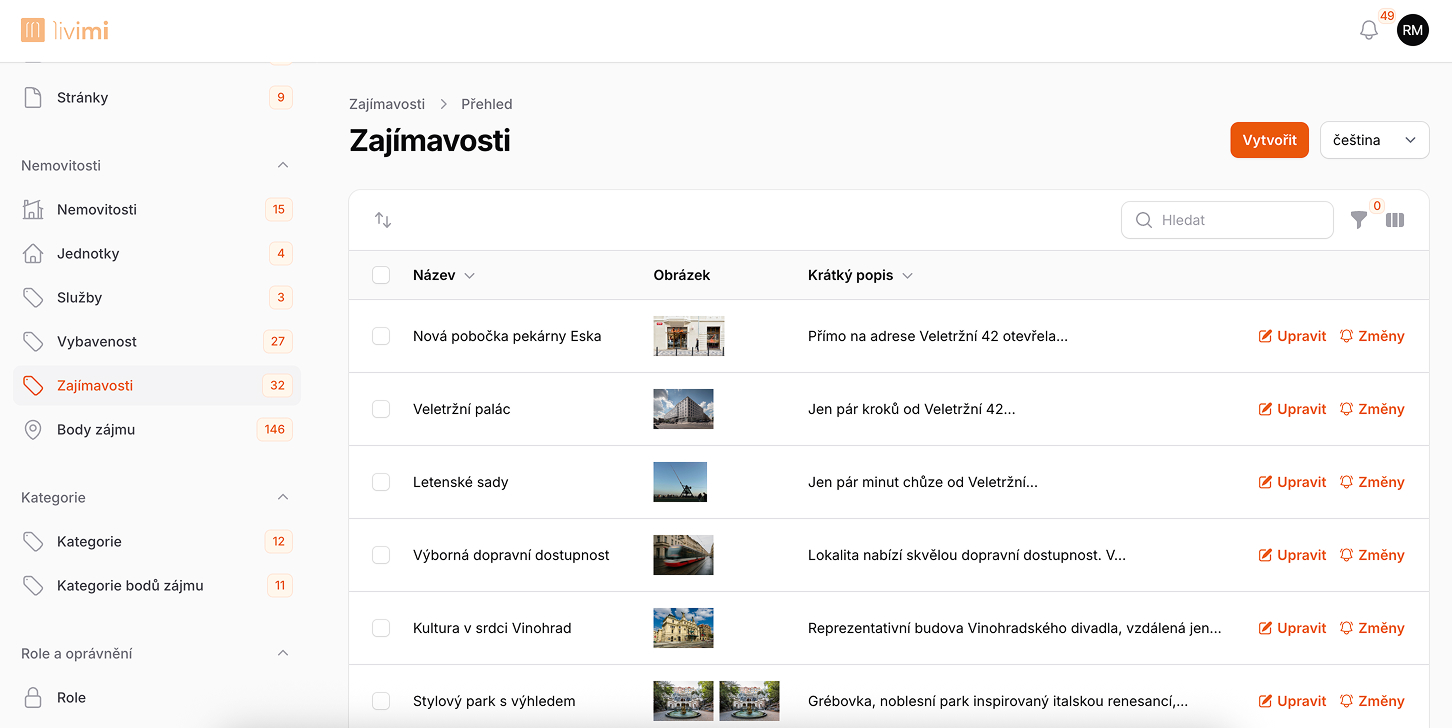
Task: Click the 'Jen pár kroků od Veletržní 42...' description
Action: pos(911,409)
